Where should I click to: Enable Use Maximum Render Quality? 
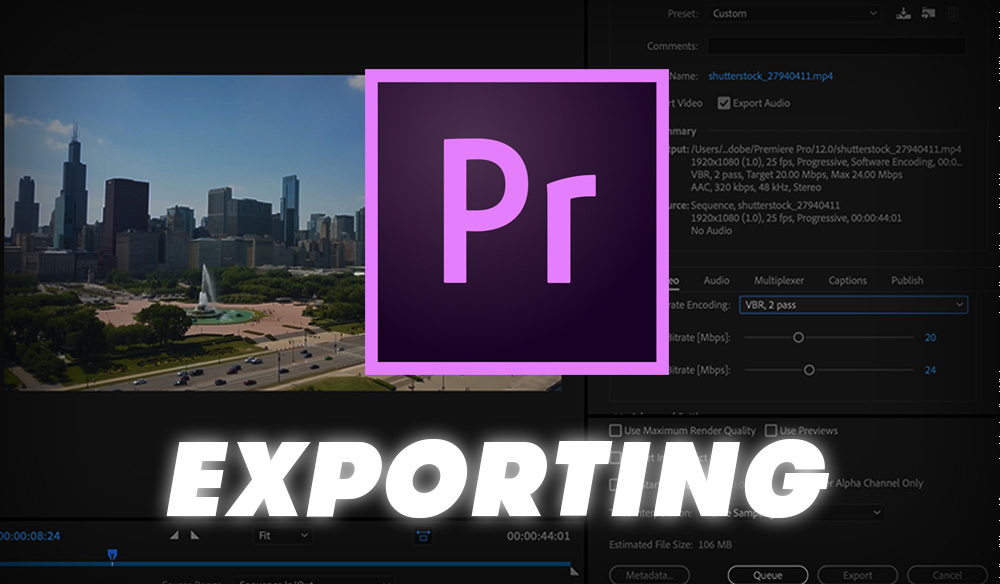615,431
